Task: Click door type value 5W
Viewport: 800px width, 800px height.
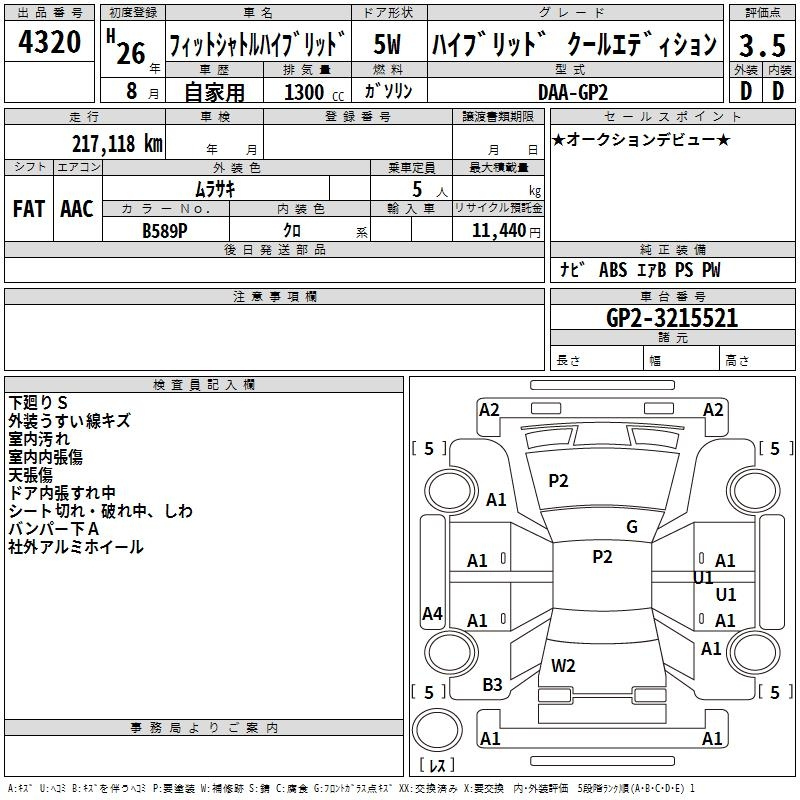Action: pos(388,44)
